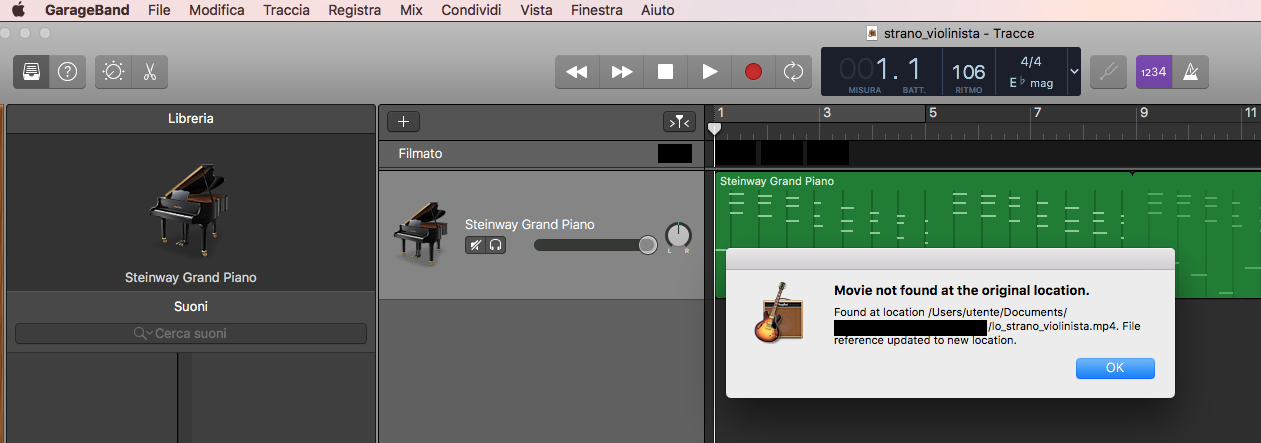Open the Traccia menu
The height and width of the screenshot is (443, 1261).
286,10
